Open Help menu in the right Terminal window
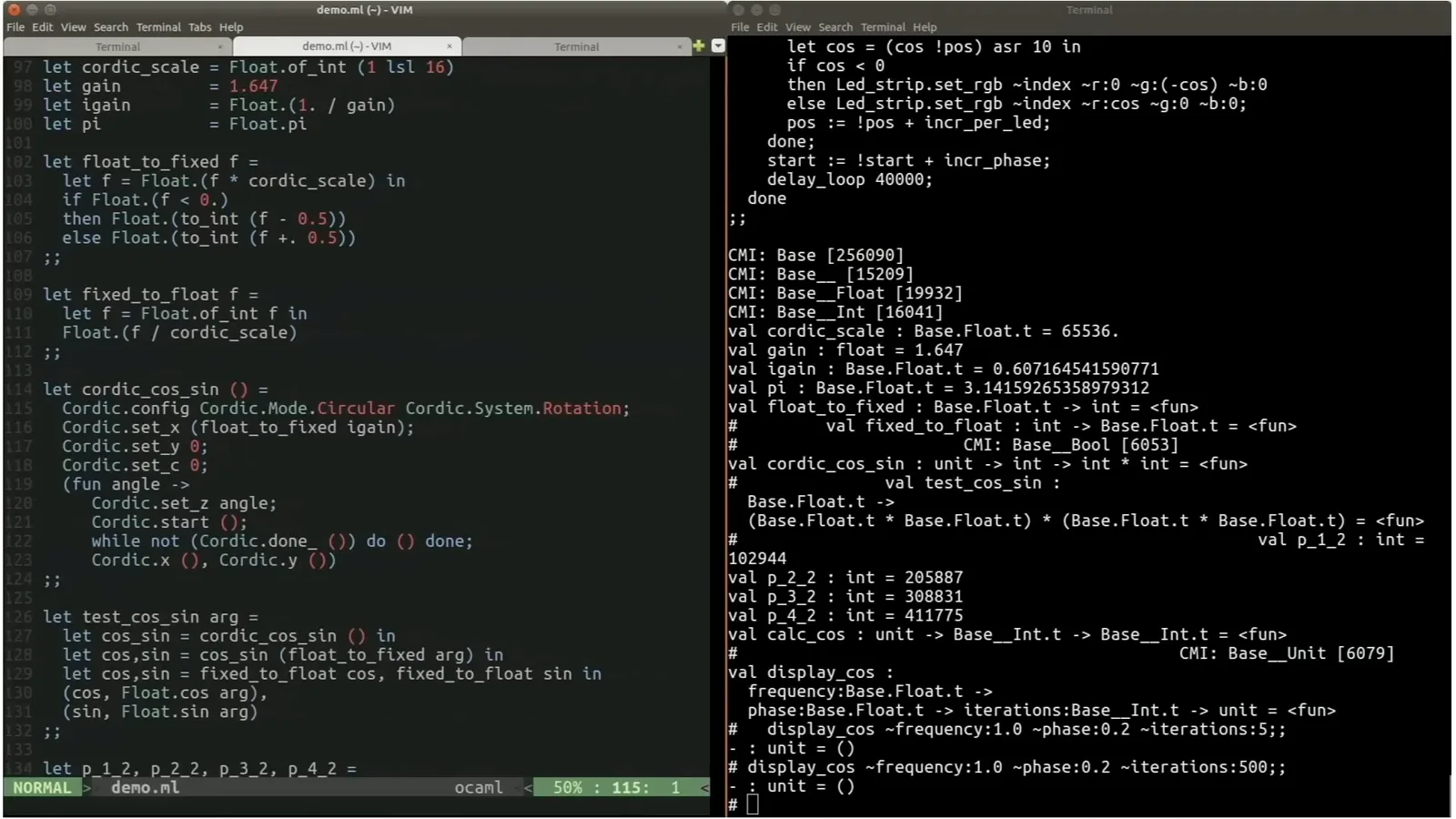The height and width of the screenshot is (819, 1456). (x=925, y=27)
